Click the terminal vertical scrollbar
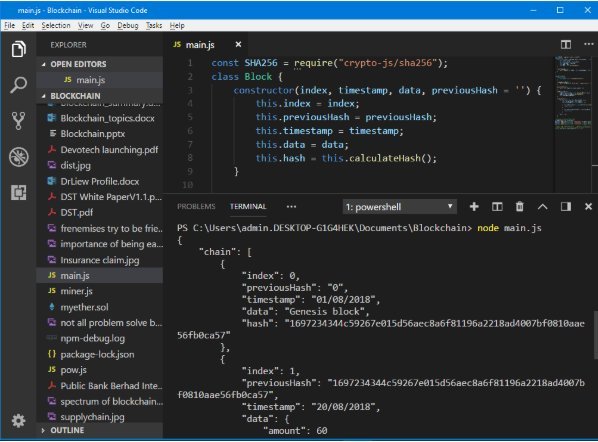 595,335
